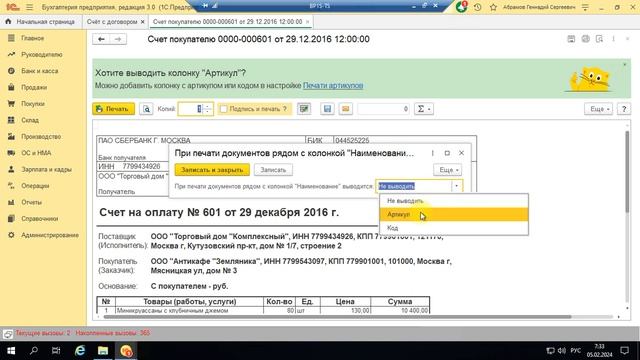Click the Отчеты sidebar icon
This screenshot has width=640, height=360.
(11, 202)
